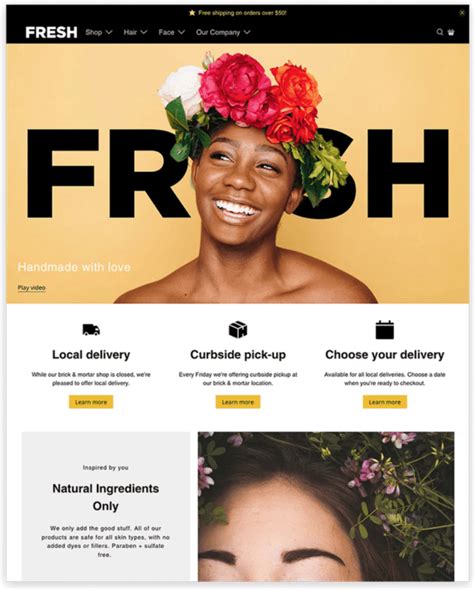The image size is (474, 590).
Task: Open the Our Company menu
Action: [223, 32]
